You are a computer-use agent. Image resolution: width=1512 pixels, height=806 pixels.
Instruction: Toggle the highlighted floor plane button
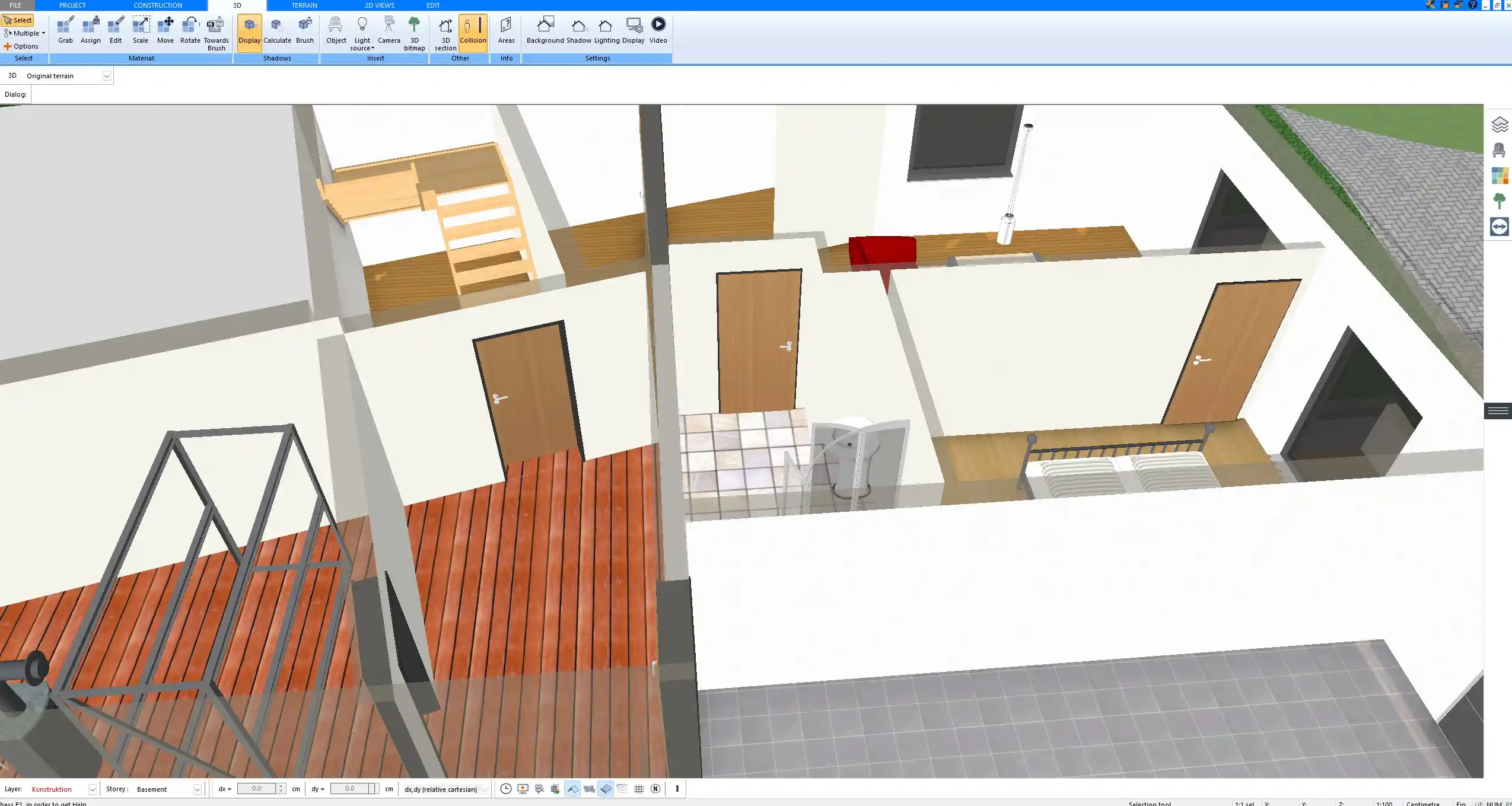[x=606, y=789]
